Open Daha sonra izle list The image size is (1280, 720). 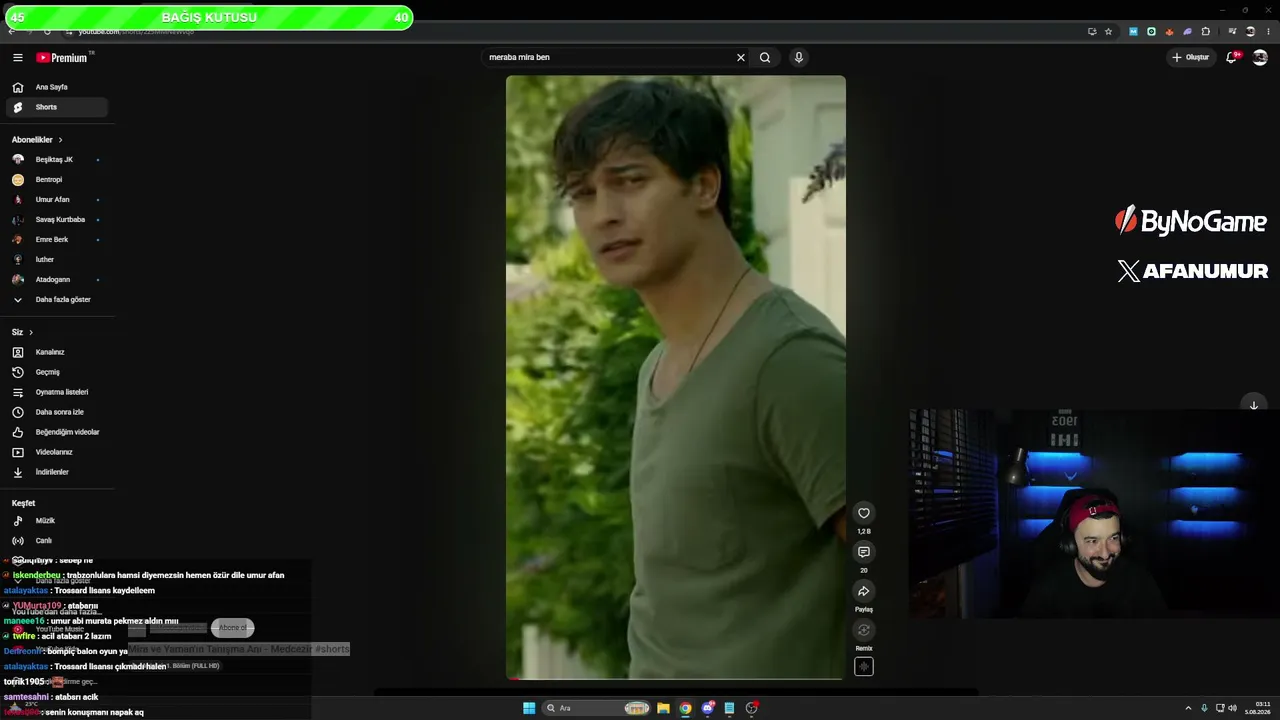pyautogui.click(x=57, y=412)
